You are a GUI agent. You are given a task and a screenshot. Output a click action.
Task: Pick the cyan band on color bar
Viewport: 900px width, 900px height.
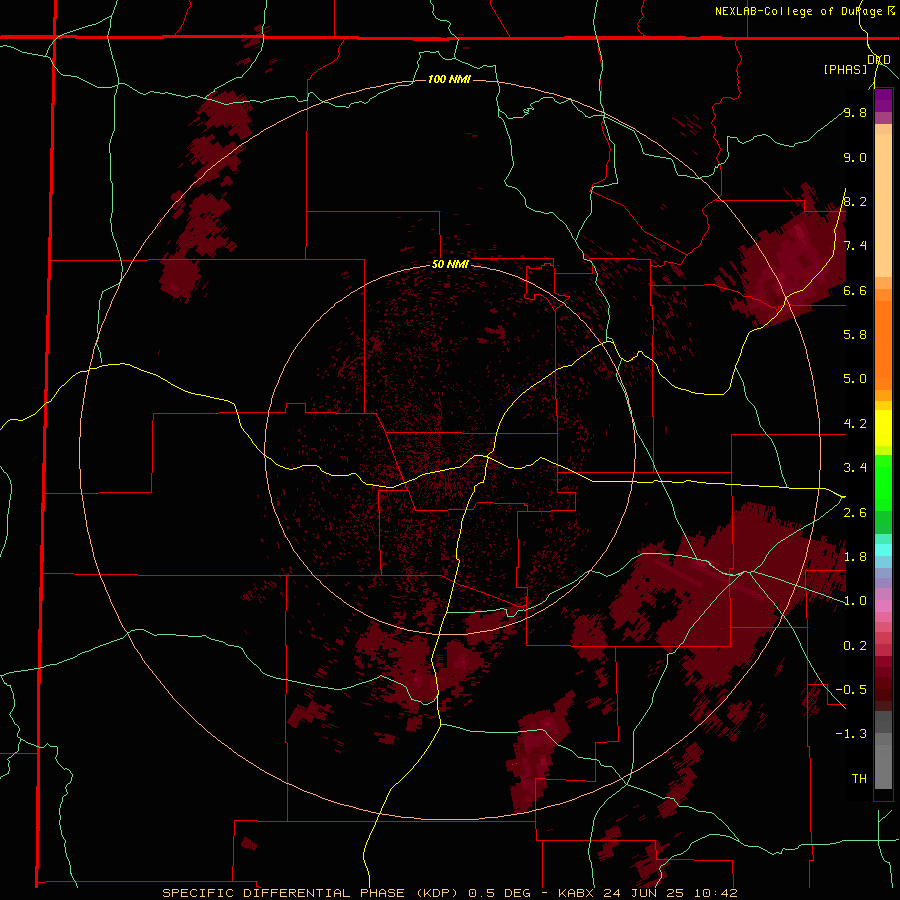pyautogui.click(x=883, y=550)
